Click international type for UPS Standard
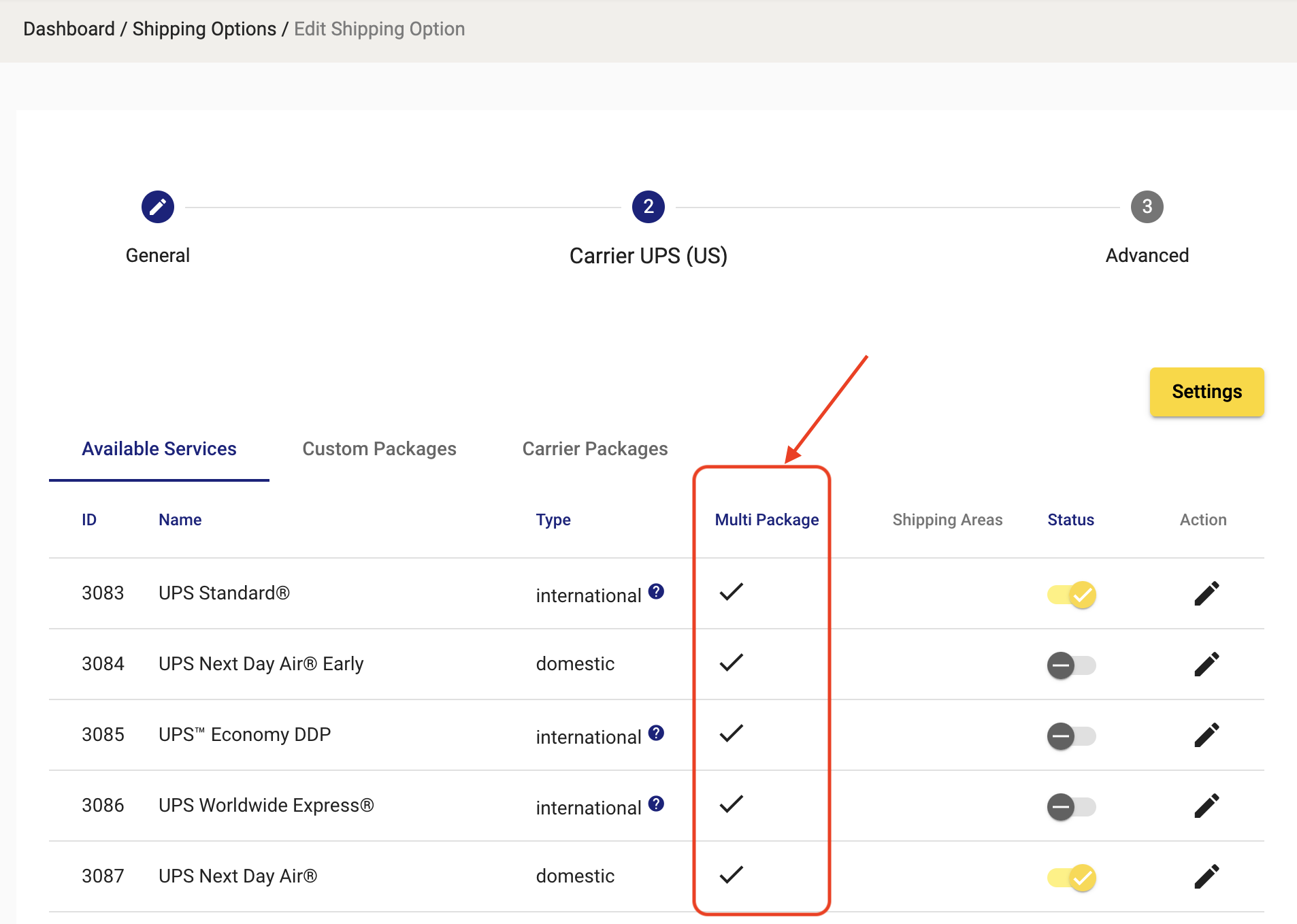Screen dimensions: 1297x924 click(x=588, y=596)
